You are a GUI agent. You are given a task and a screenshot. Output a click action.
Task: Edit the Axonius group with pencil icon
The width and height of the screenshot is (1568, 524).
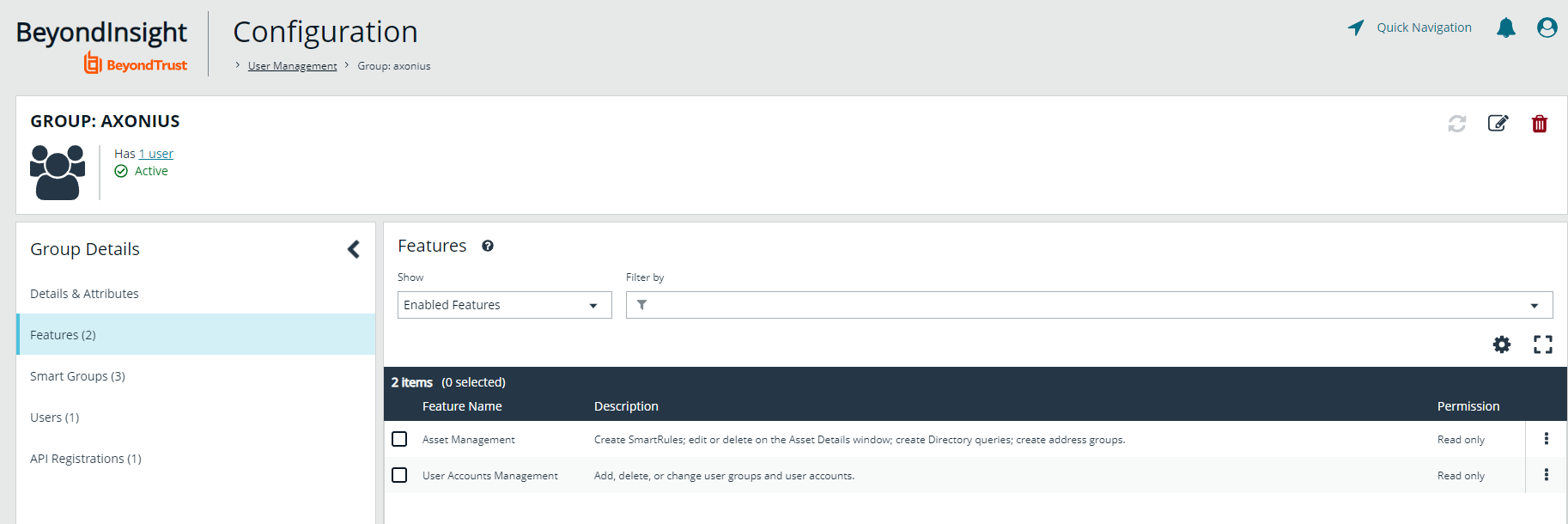click(x=1498, y=123)
